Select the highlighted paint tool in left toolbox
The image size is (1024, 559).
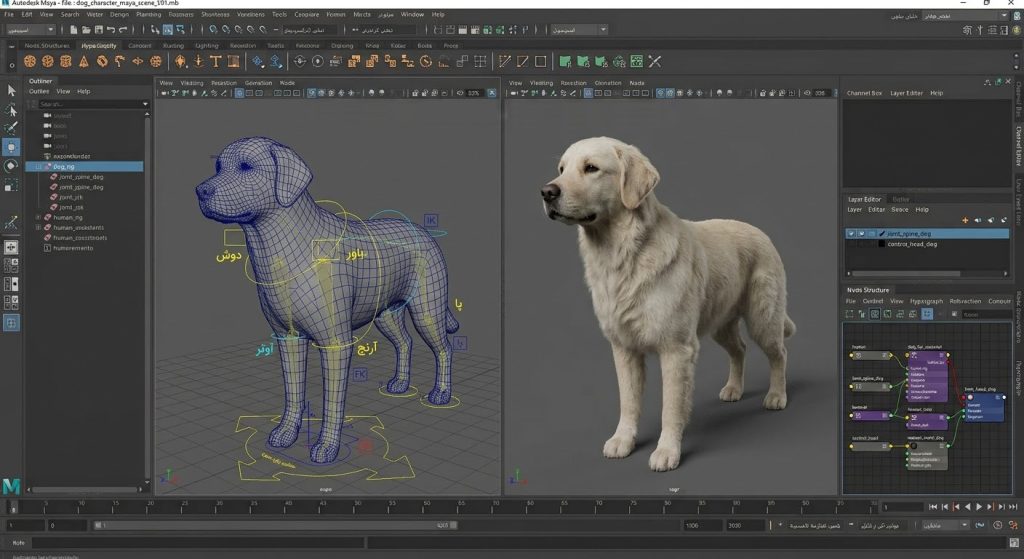[x=11, y=146]
